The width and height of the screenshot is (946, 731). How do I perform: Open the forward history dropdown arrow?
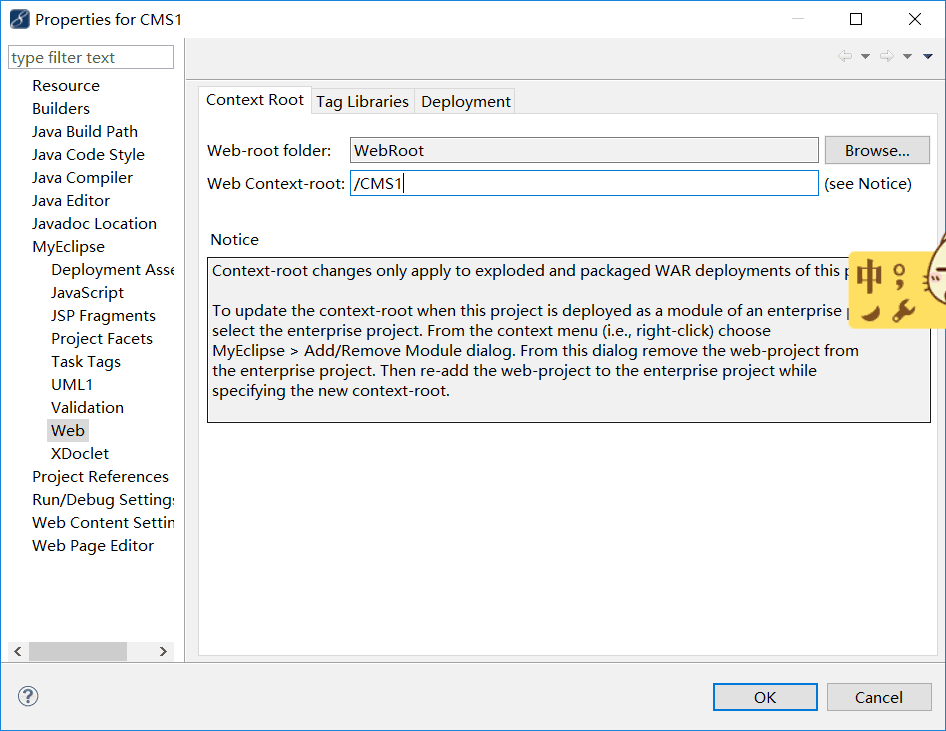pos(907,56)
